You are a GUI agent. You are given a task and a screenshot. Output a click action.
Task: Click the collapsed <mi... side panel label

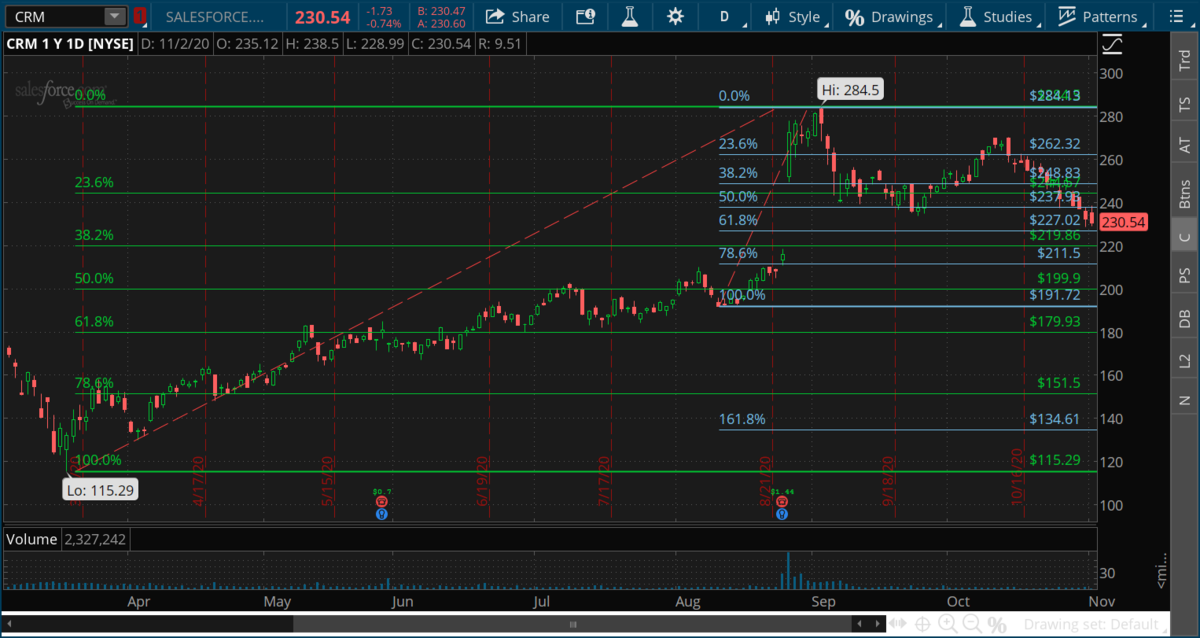[x=1161, y=571]
